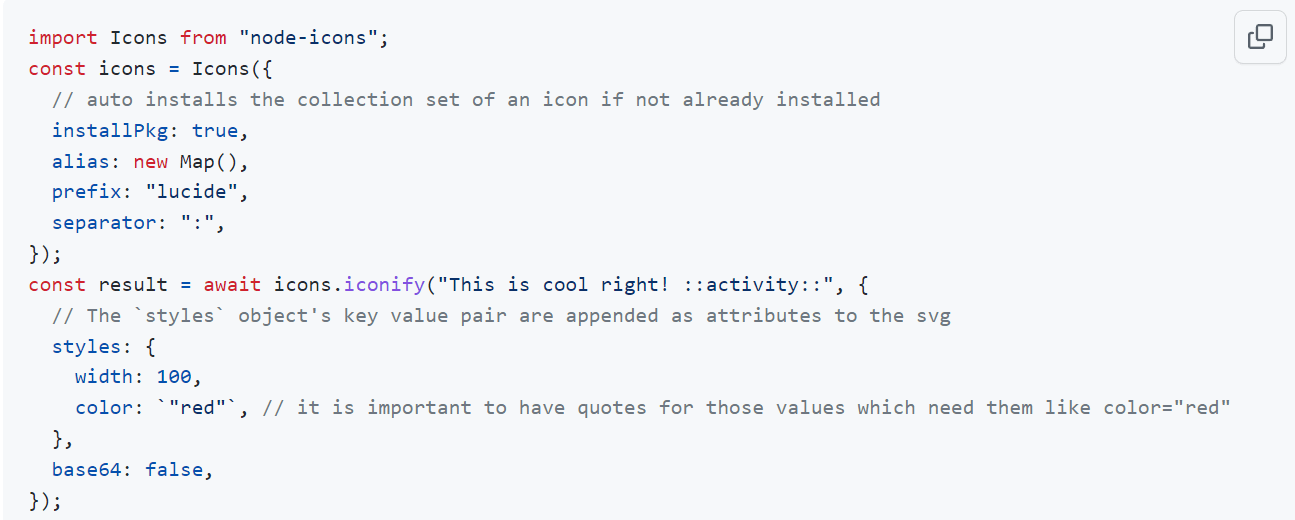The height and width of the screenshot is (520, 1295).
Task: Click the 'Icons' identifier after import
Action: (139, 38)
